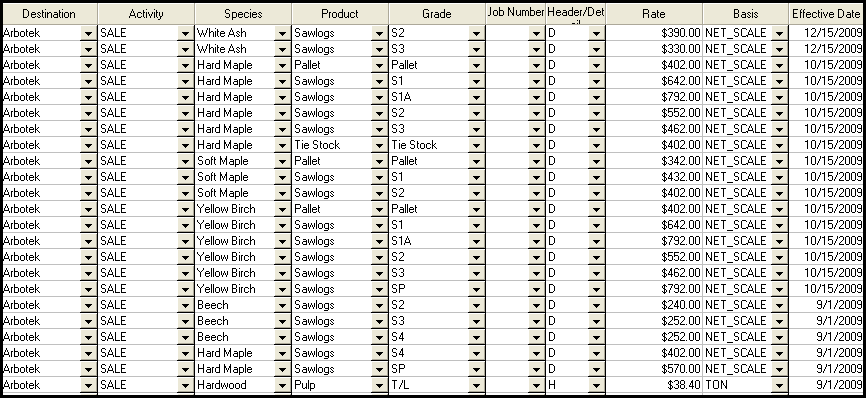Expand Species dropdown in Beech S4 row
Image resolution: width=866 pixels, height=398 pixels.
(282, 337)
